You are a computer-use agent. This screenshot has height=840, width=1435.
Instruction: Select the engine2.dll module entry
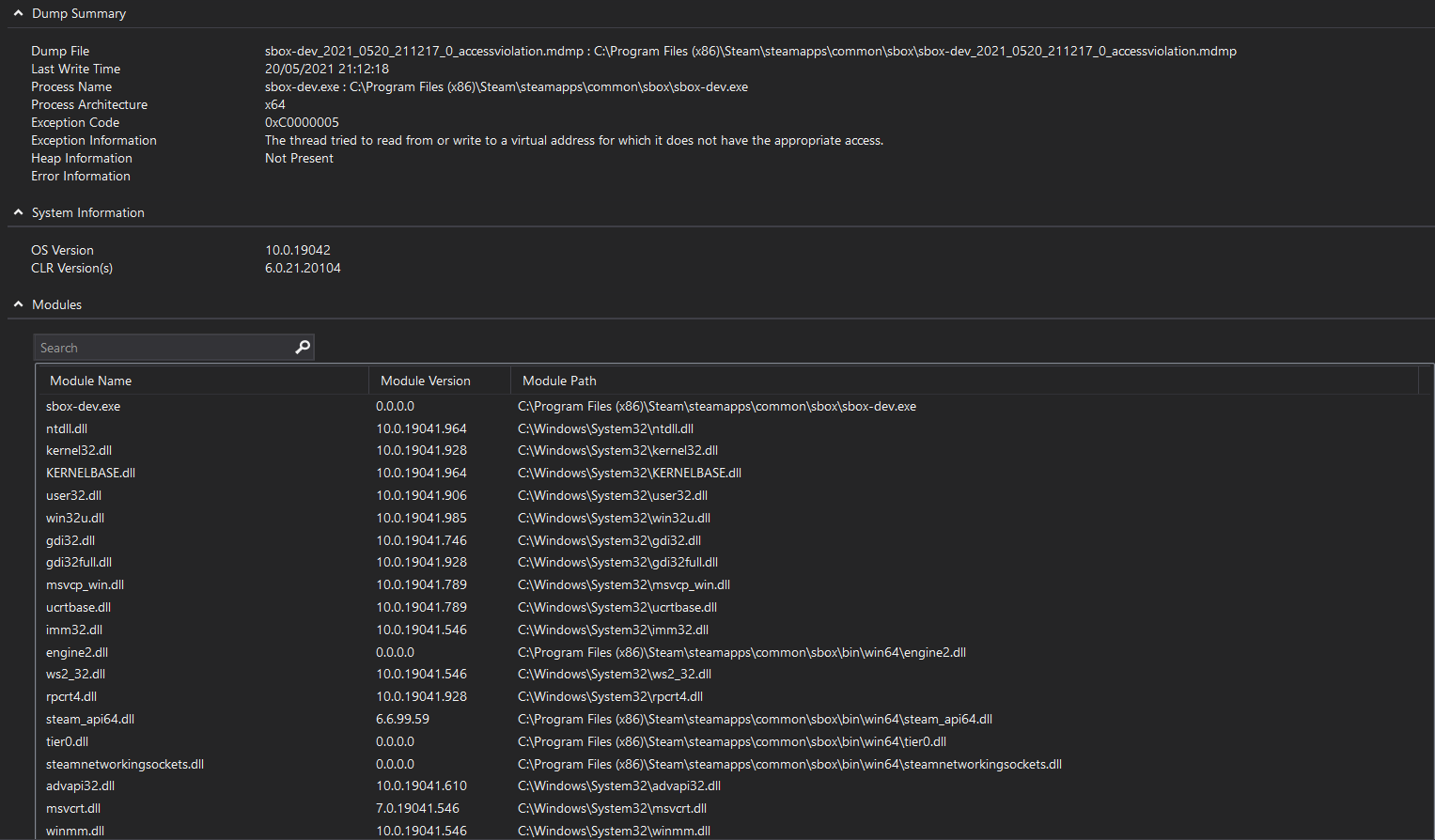(x=77, y=651)
